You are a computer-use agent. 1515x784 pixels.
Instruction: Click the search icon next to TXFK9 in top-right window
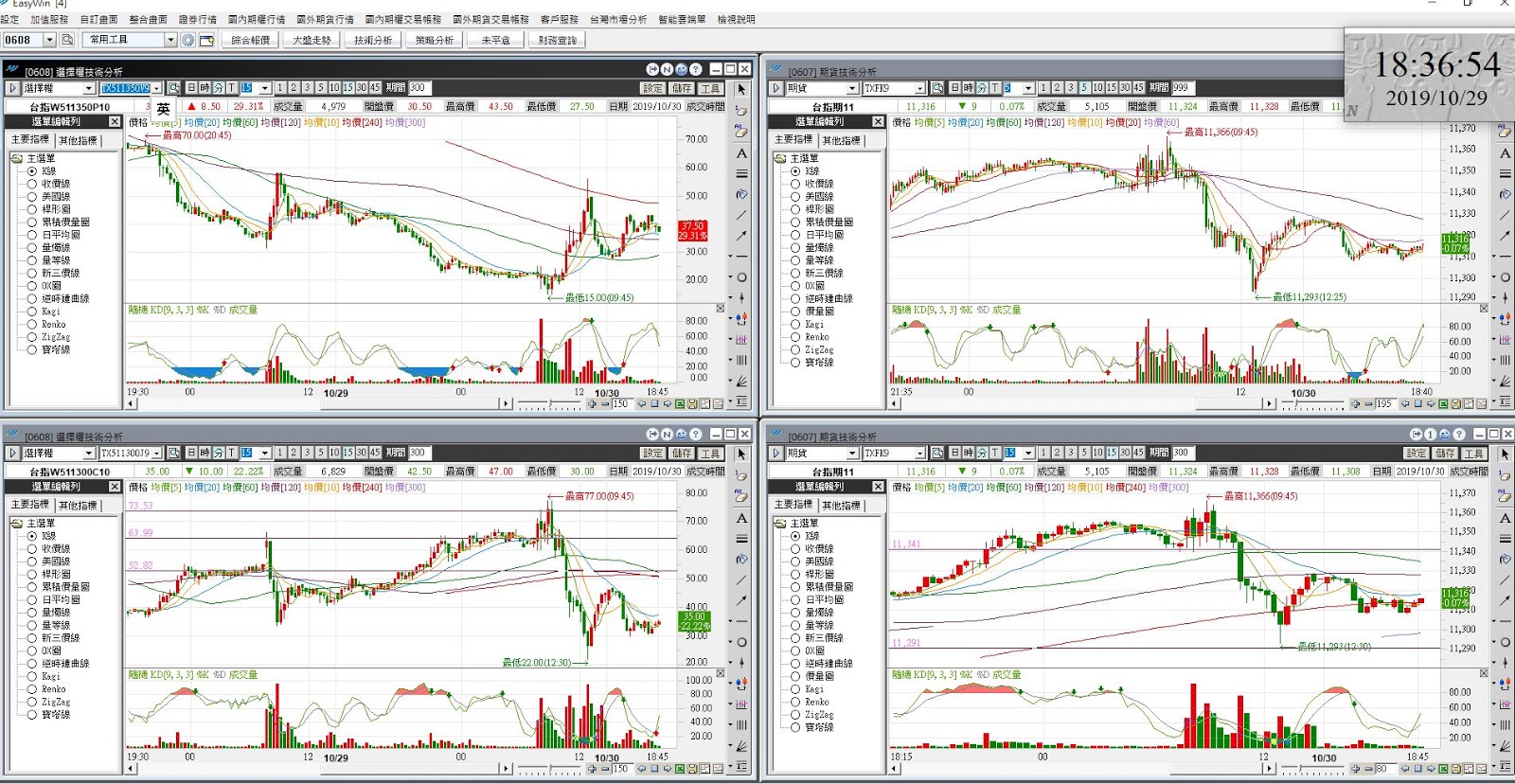937,88
